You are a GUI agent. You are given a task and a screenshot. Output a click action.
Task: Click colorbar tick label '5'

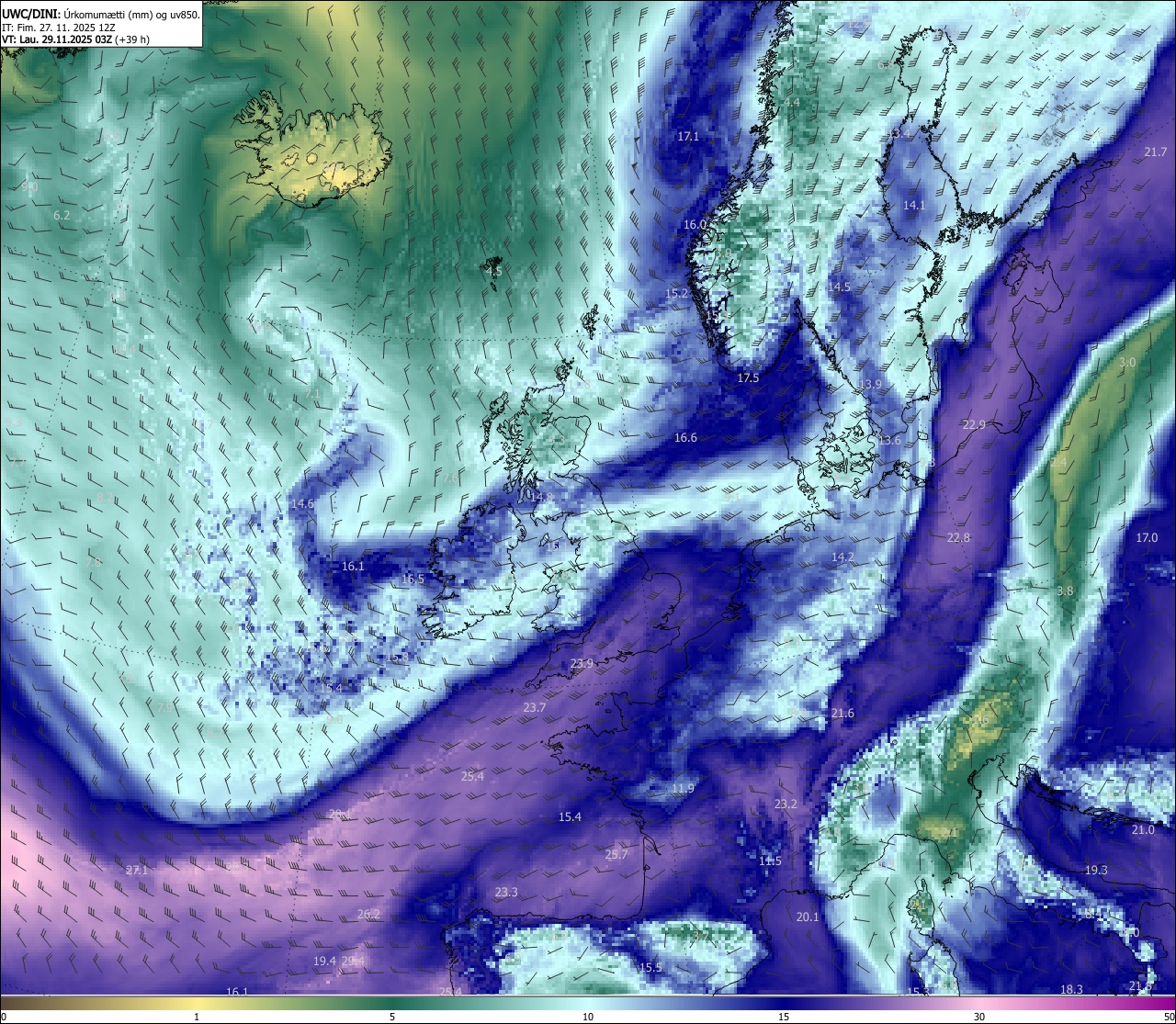[x=392, y=1017]
